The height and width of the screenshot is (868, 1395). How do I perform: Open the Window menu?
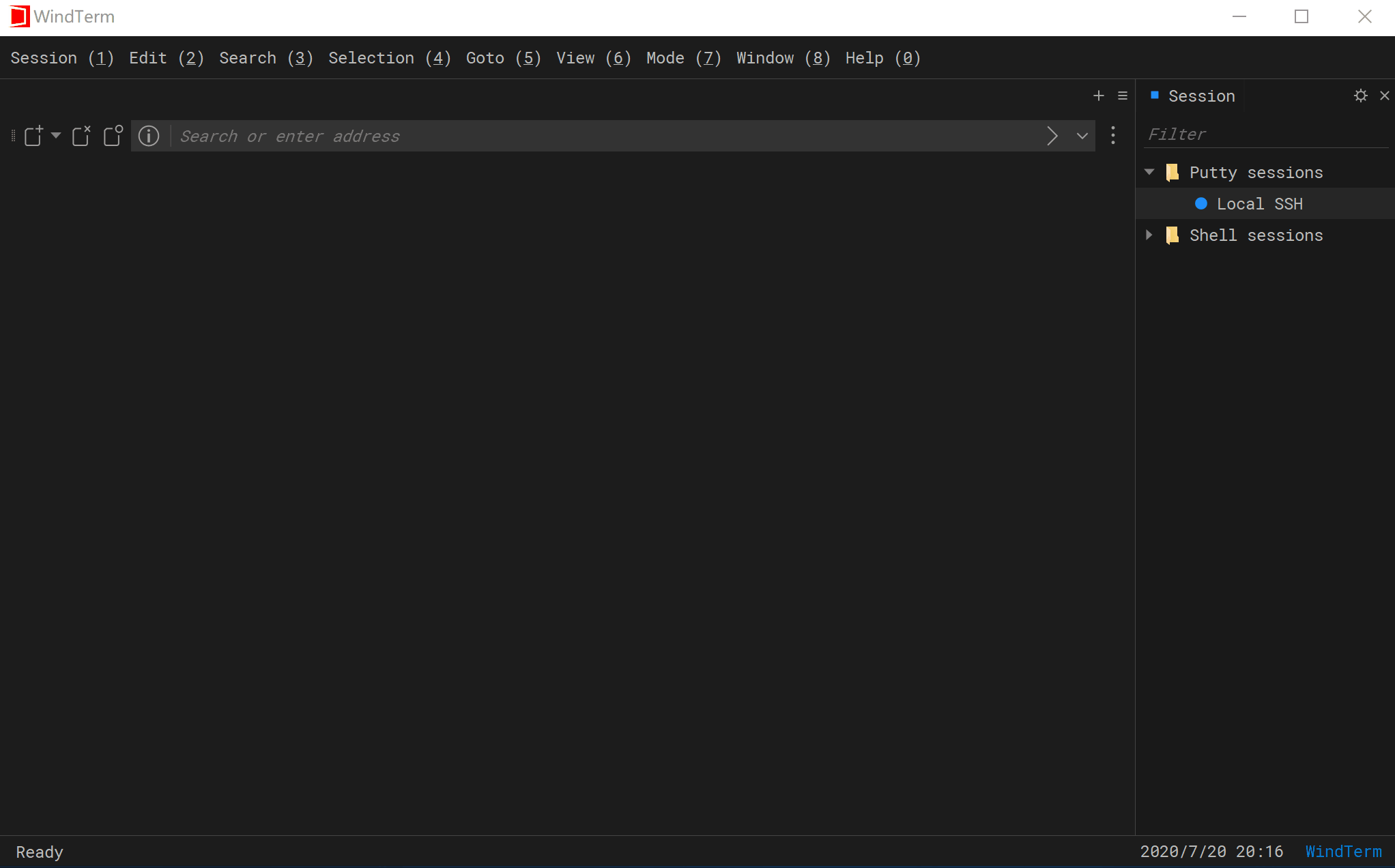[783, 58]
